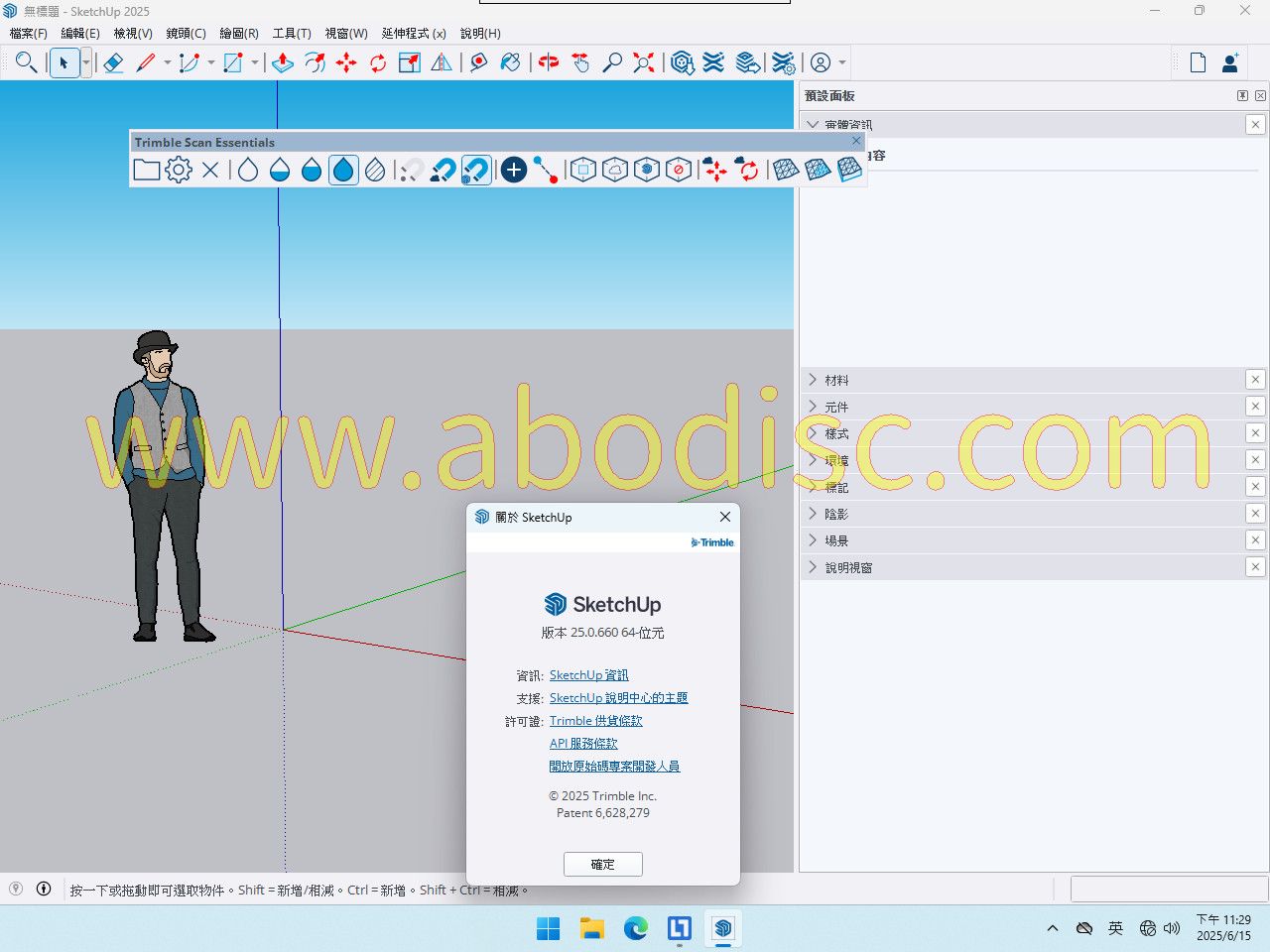Open the 延伸程式(x) menu
Image resolution: width=1270 pixels, height=952 pixels.
coord(414,33)
